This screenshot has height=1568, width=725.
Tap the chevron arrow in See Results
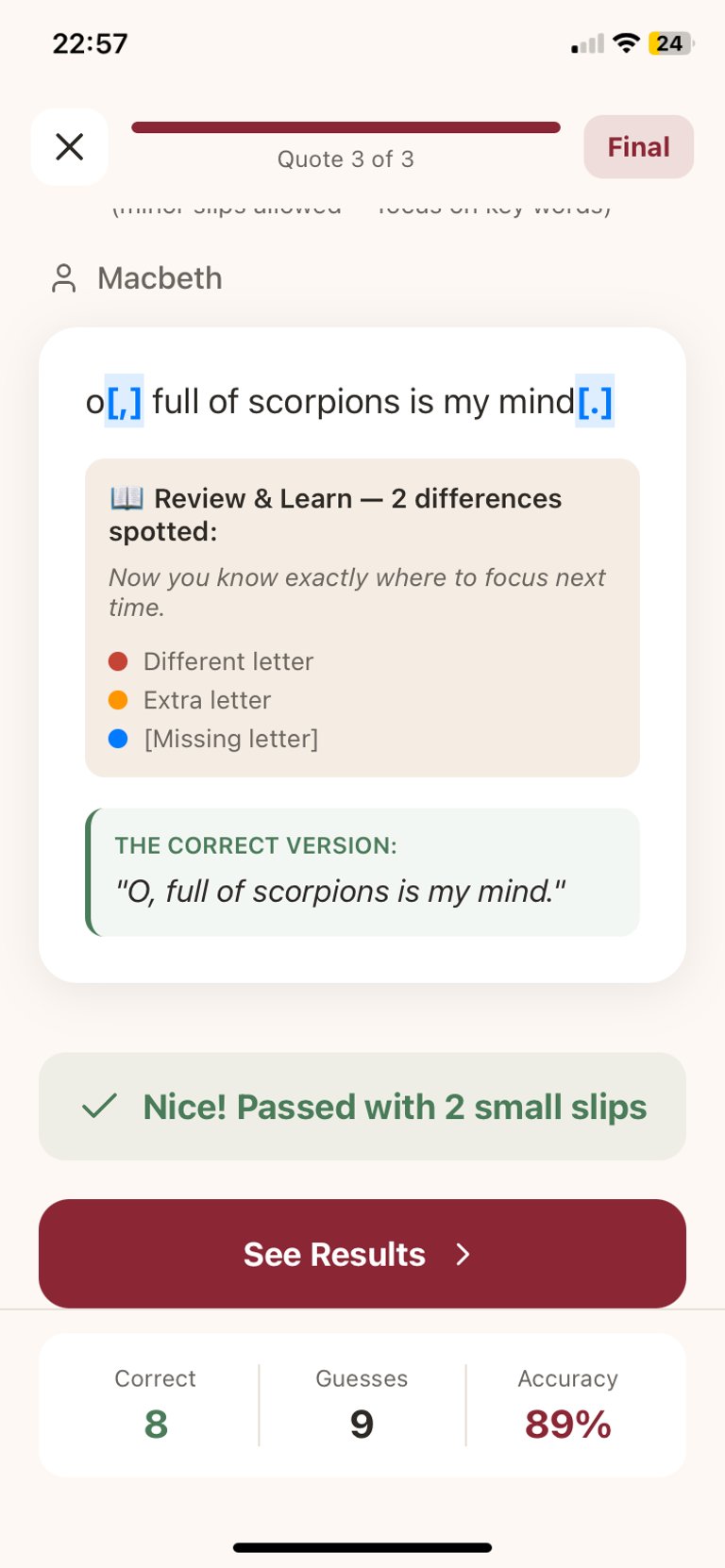[x=463, y=1254]
